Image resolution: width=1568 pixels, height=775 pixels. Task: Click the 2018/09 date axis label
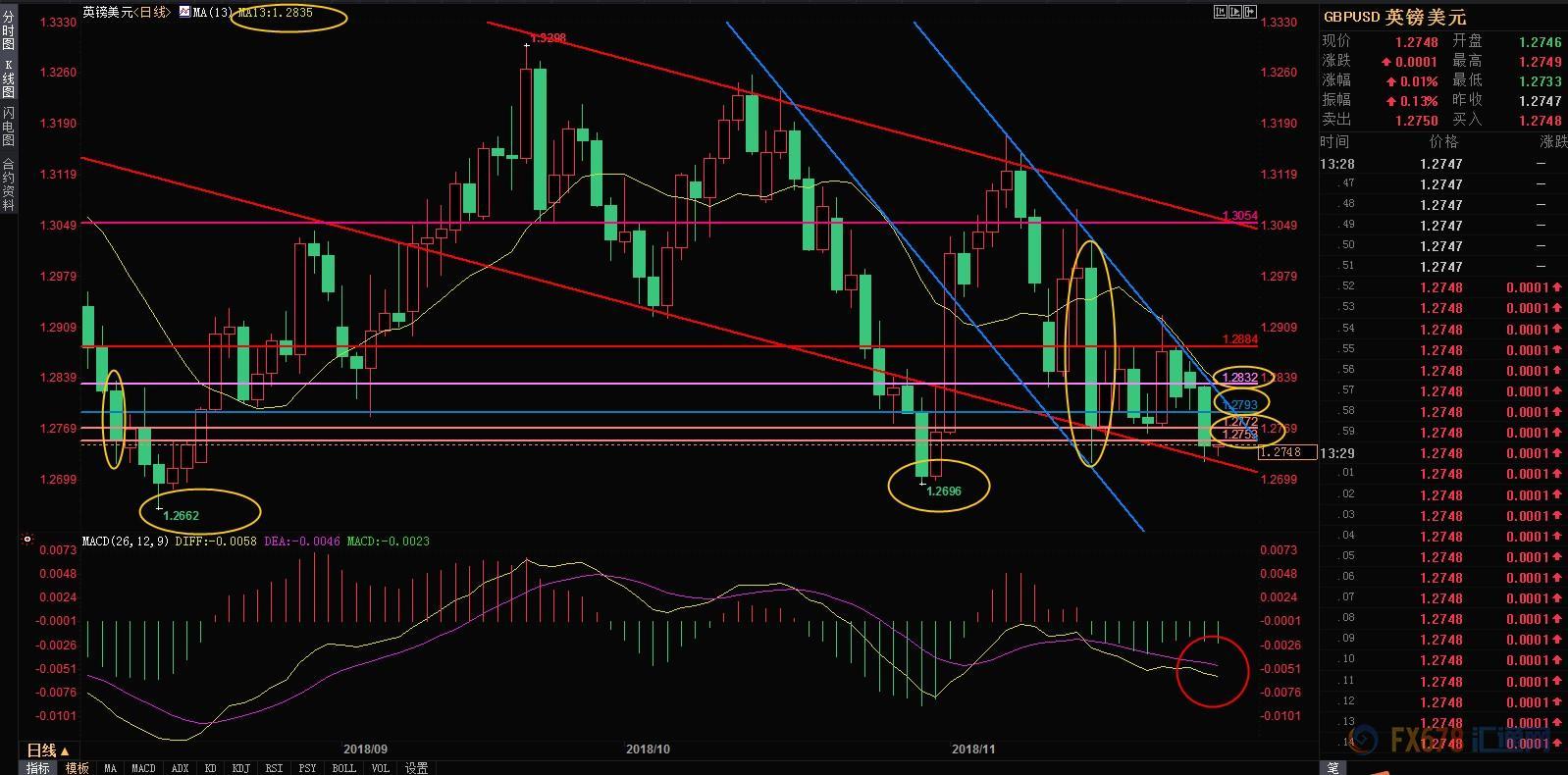pyautogui.click(x=365, y=749)
